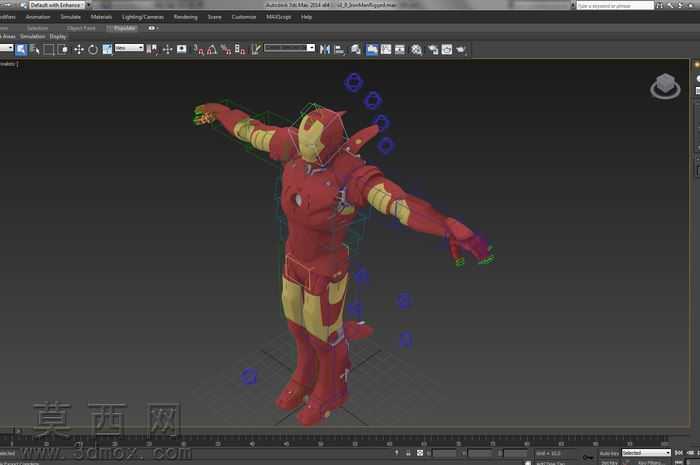Open the Material Editor
700x465 pixels.
pos(416,50)
